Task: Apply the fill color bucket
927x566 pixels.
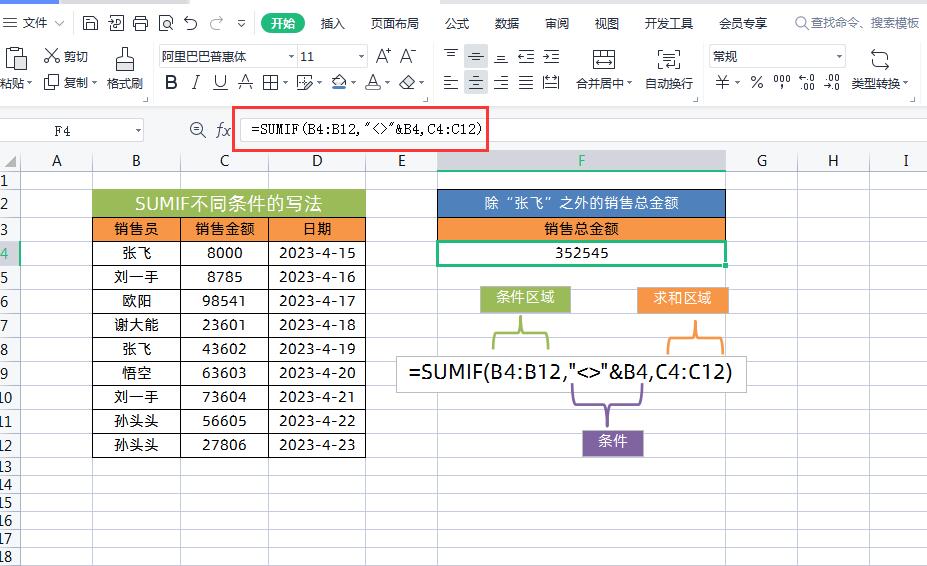Action: 339,82
